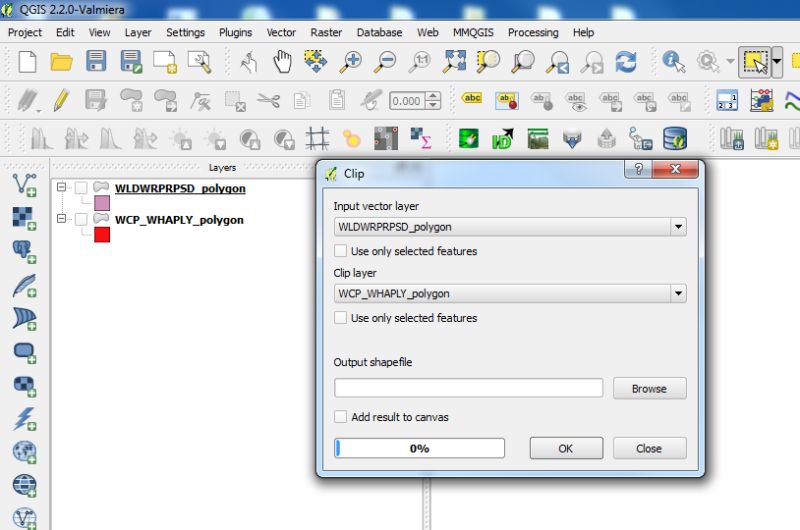
Task: Click the pink WLDWRPRPSD_polygon color swatch
Action: pyautogui.click(x=102, y=203)
